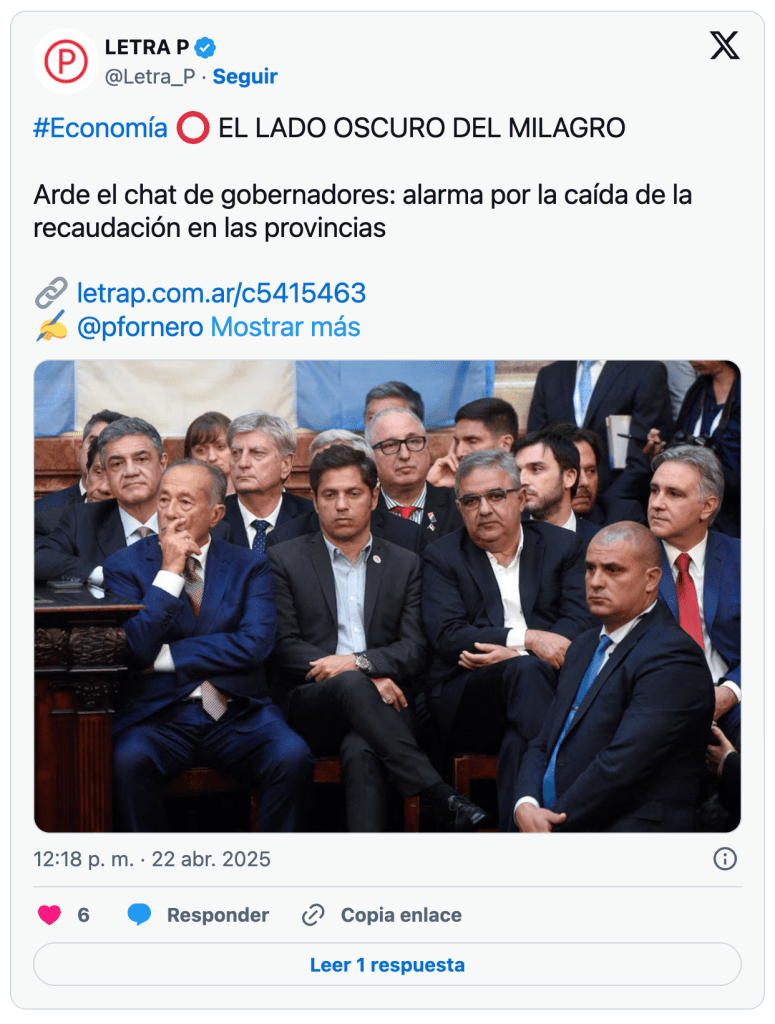Click the Seguir follow link
The height and width of the screenshot is (1024, 775).
[245, 76]
